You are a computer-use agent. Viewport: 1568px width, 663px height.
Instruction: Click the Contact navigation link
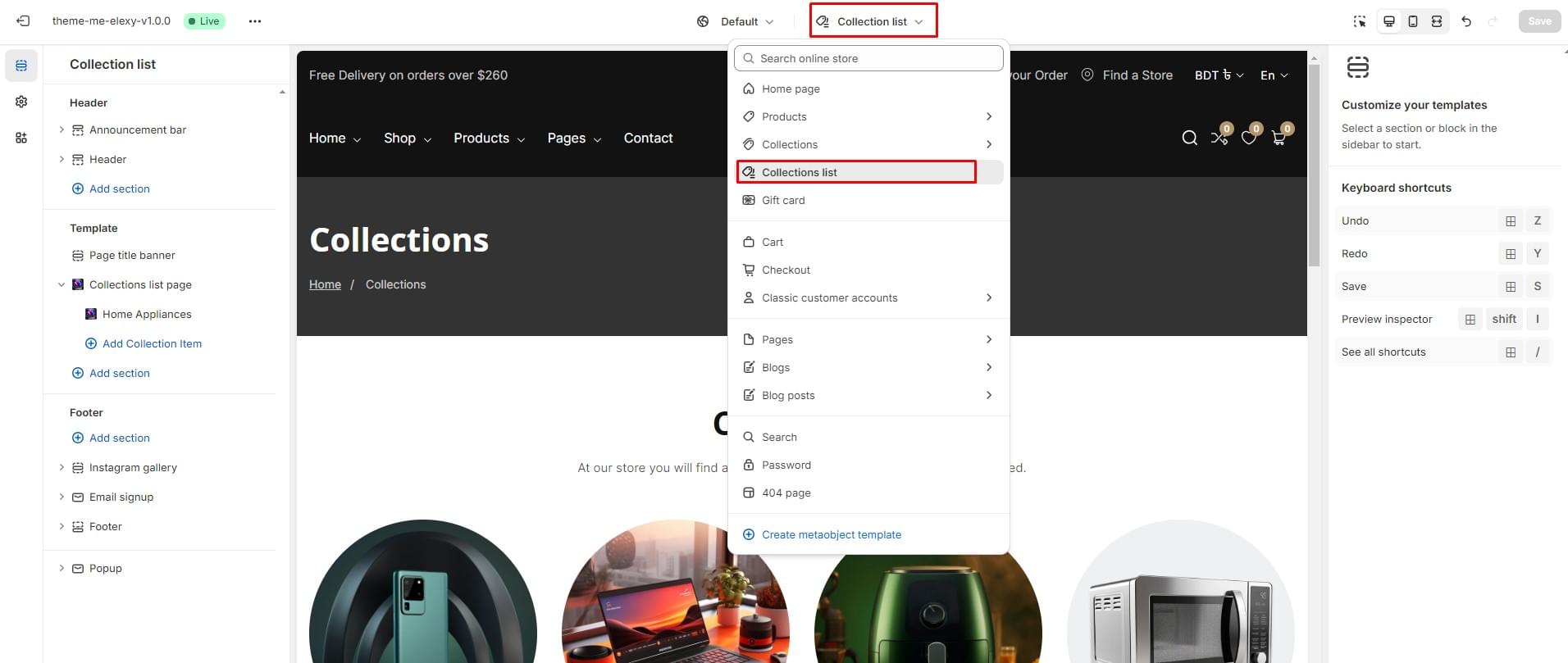(648, 138)
